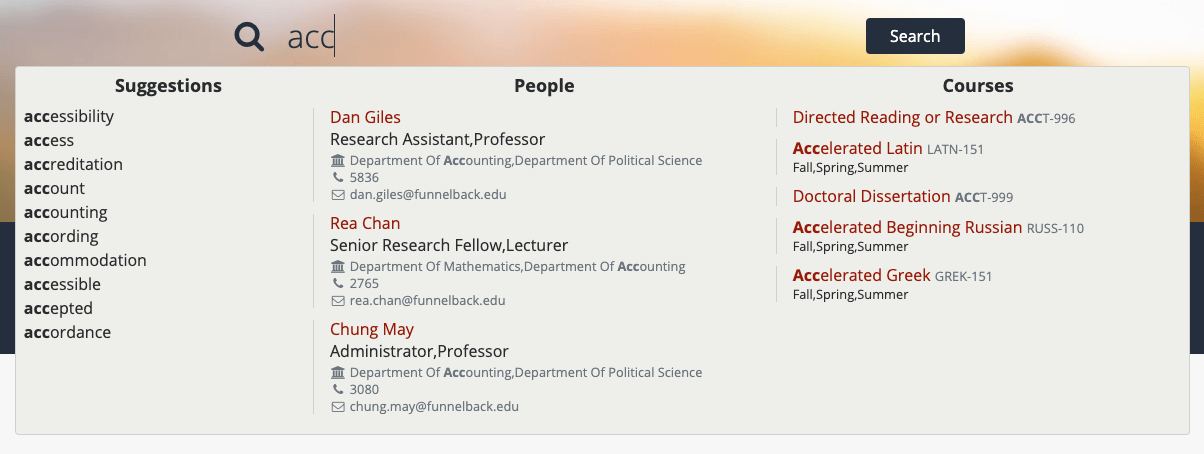Click the envelope icon beside chung.may@funnelback.edu
Viewport: 1204px width, 454px height.
tap(337, 407)
